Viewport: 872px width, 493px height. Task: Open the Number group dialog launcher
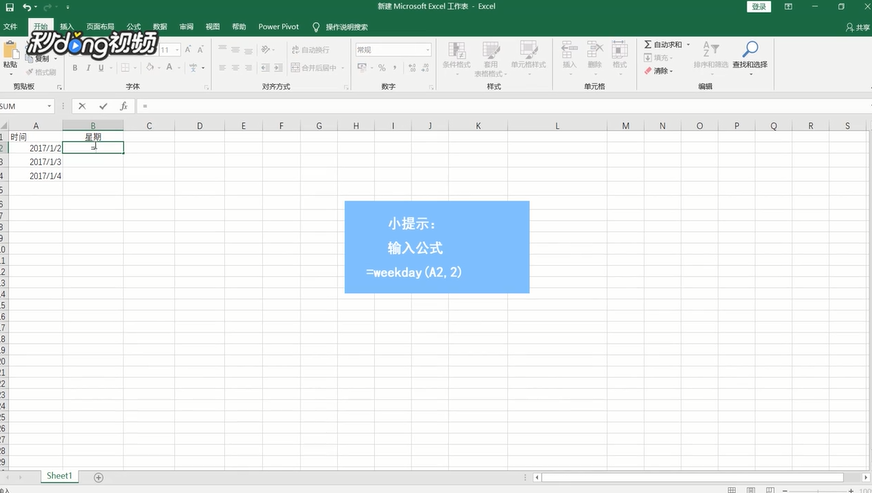pos(431,87)
